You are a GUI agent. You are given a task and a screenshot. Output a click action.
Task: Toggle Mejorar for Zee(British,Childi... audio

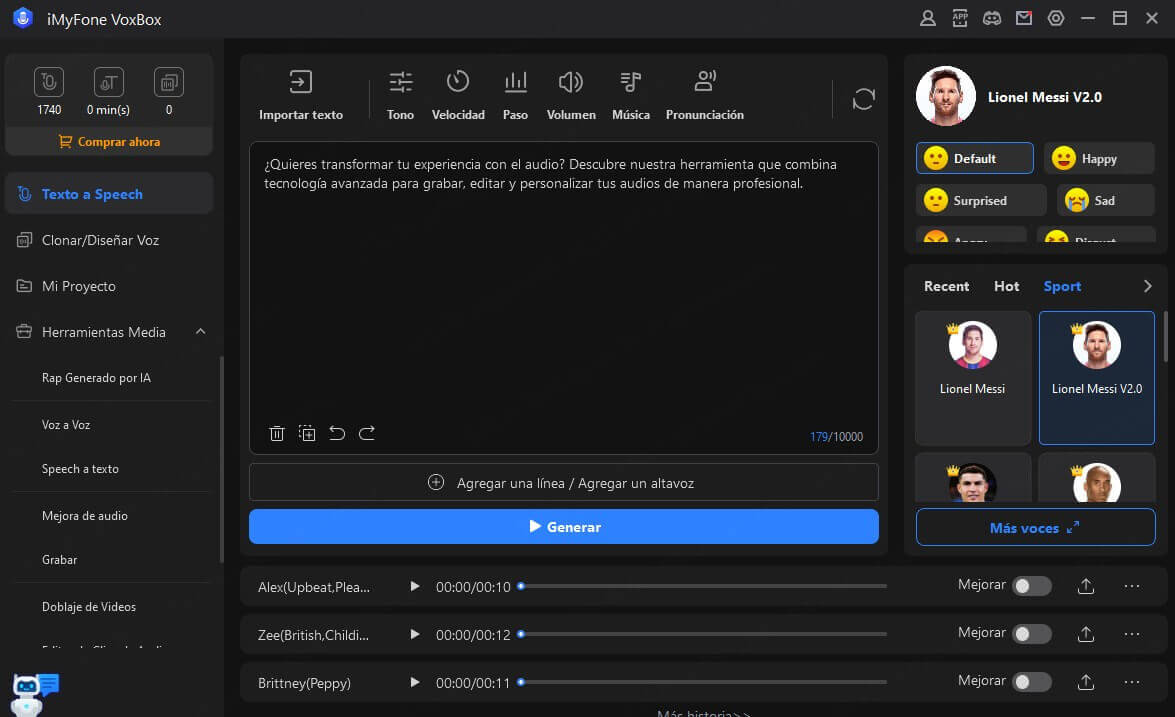(x=1032, y=634)
